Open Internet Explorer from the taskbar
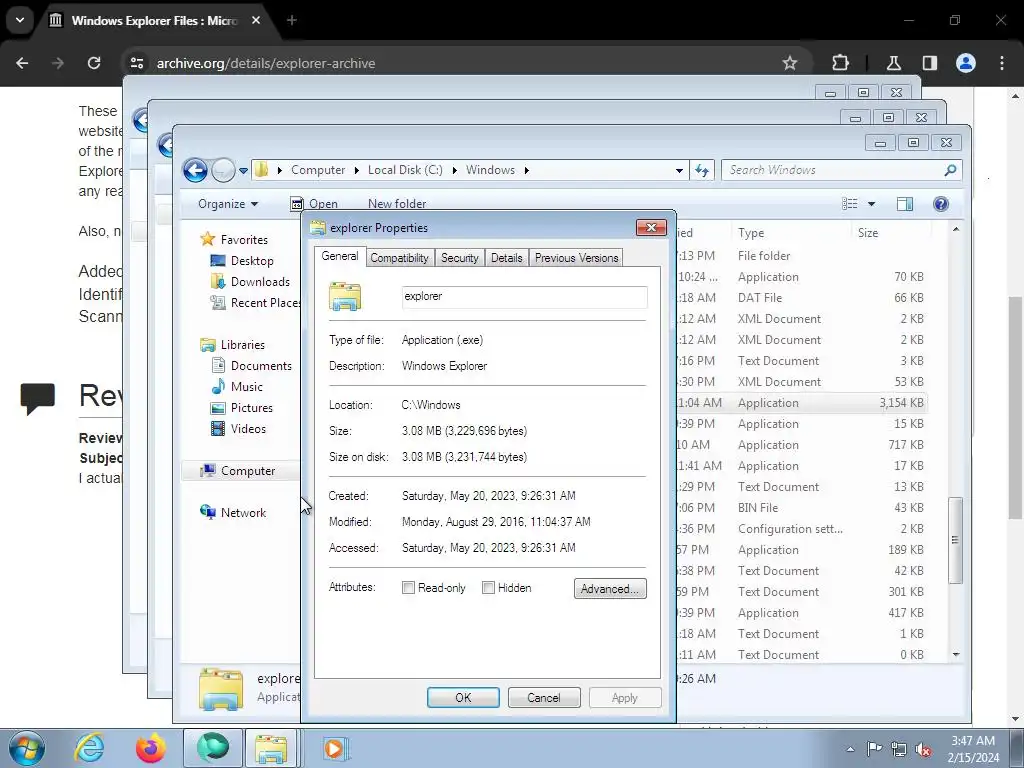Viewport: 1024px width, 768px height. coord(89,748)
